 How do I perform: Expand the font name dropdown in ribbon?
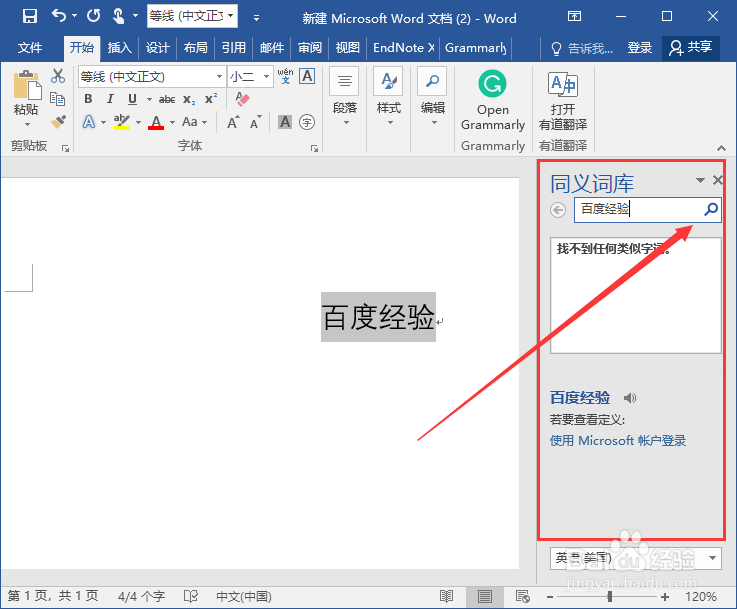pyautogui.click(x=219, y=76)
